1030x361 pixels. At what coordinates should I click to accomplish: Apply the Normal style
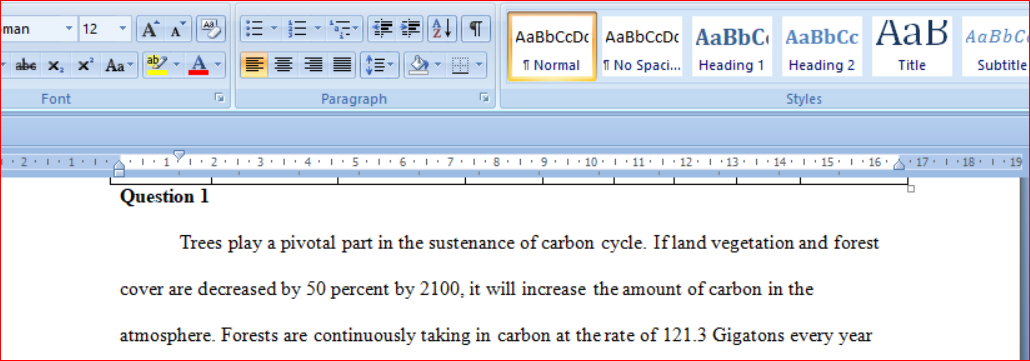pyautogui.click(x=552, y=46)
